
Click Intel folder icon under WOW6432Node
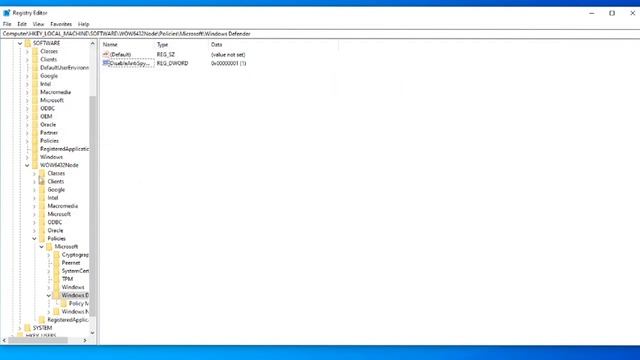(x=42, y=198)
